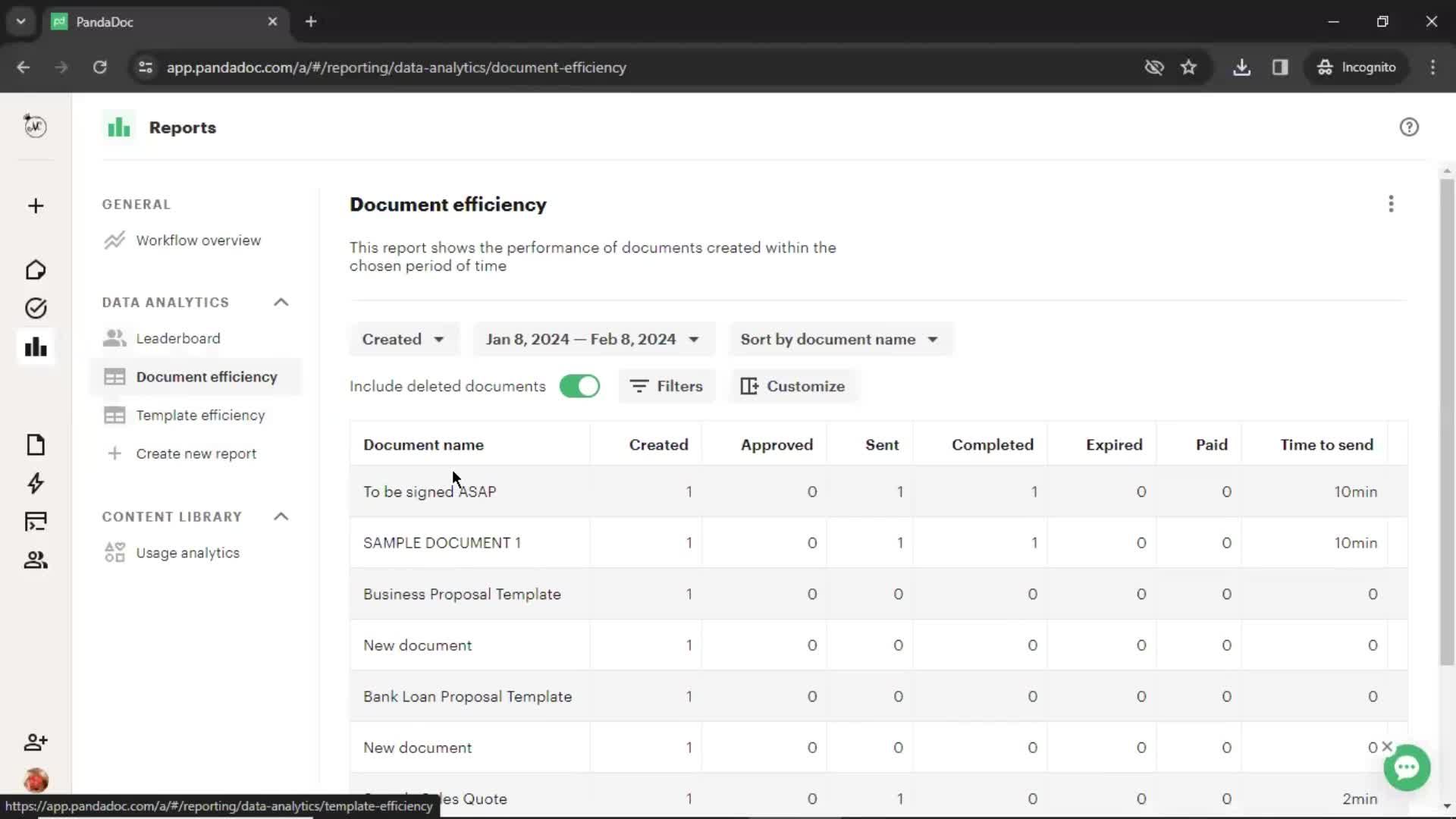Viewport: 1456px width, 819px height.
Task: Toggle Include deleted documents switch
Action: tap(579, 386)
